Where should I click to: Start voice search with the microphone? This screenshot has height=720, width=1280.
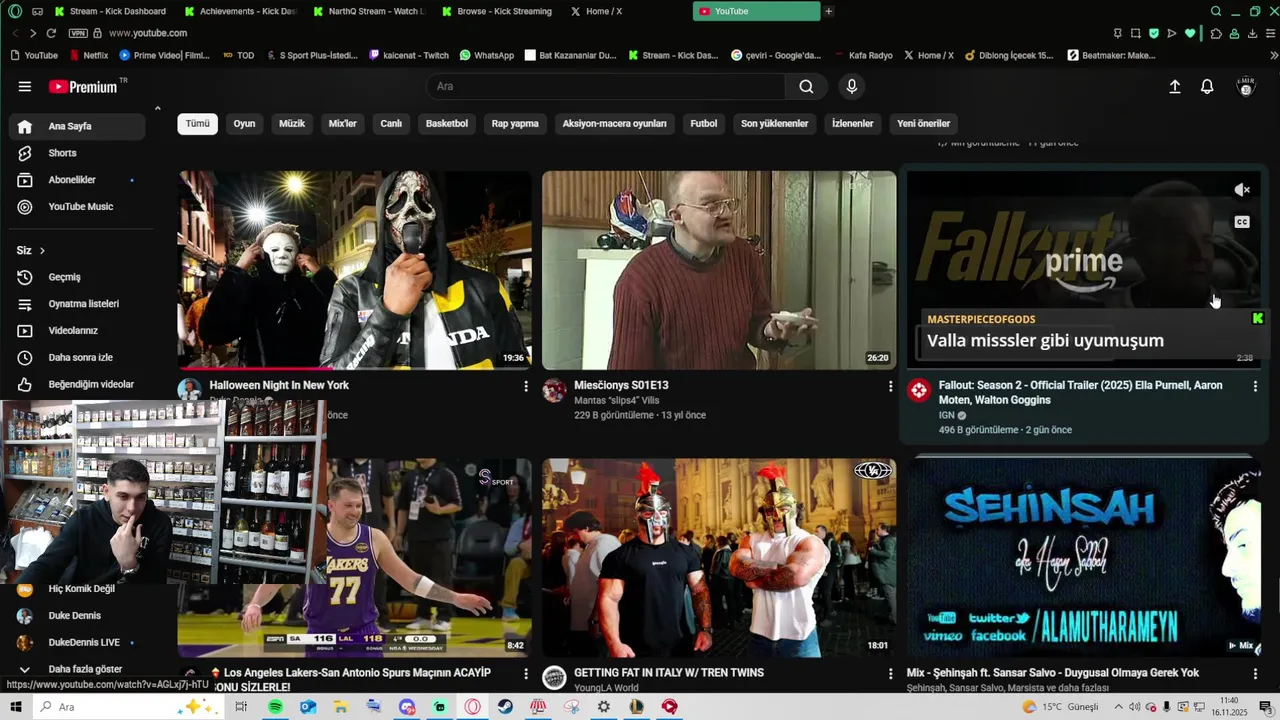point(852,86)
